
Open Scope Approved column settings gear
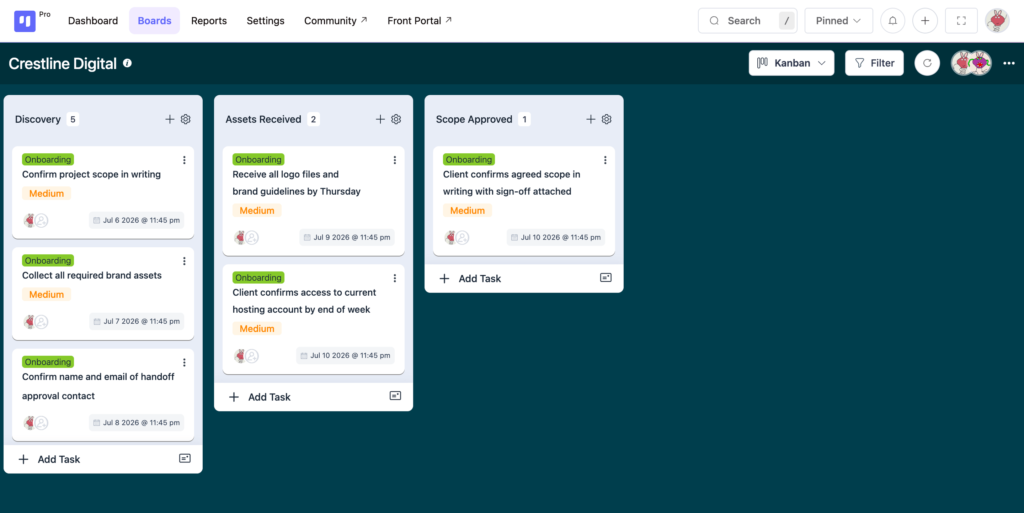[607, 119]
